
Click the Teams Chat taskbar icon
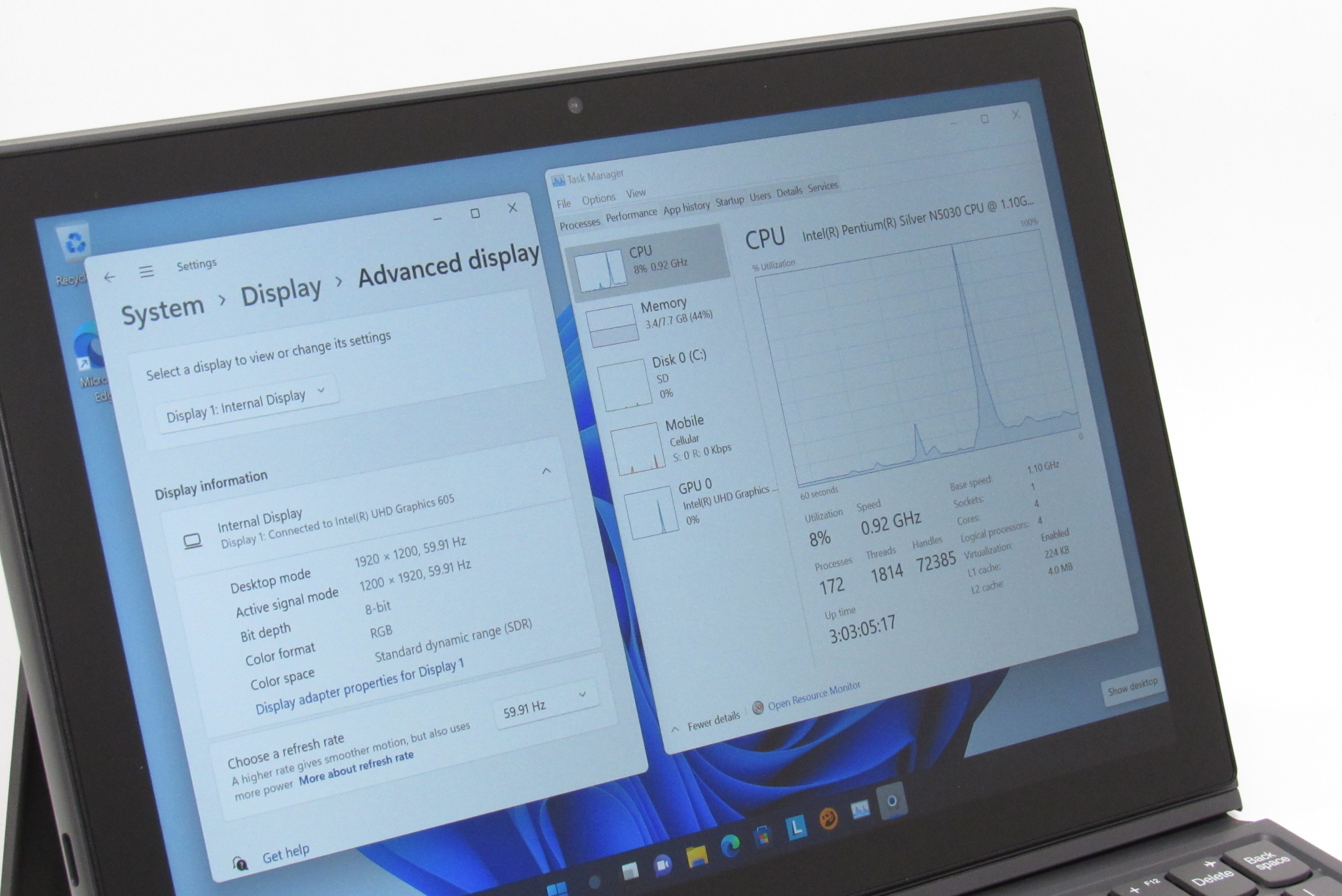pos(662,865)
